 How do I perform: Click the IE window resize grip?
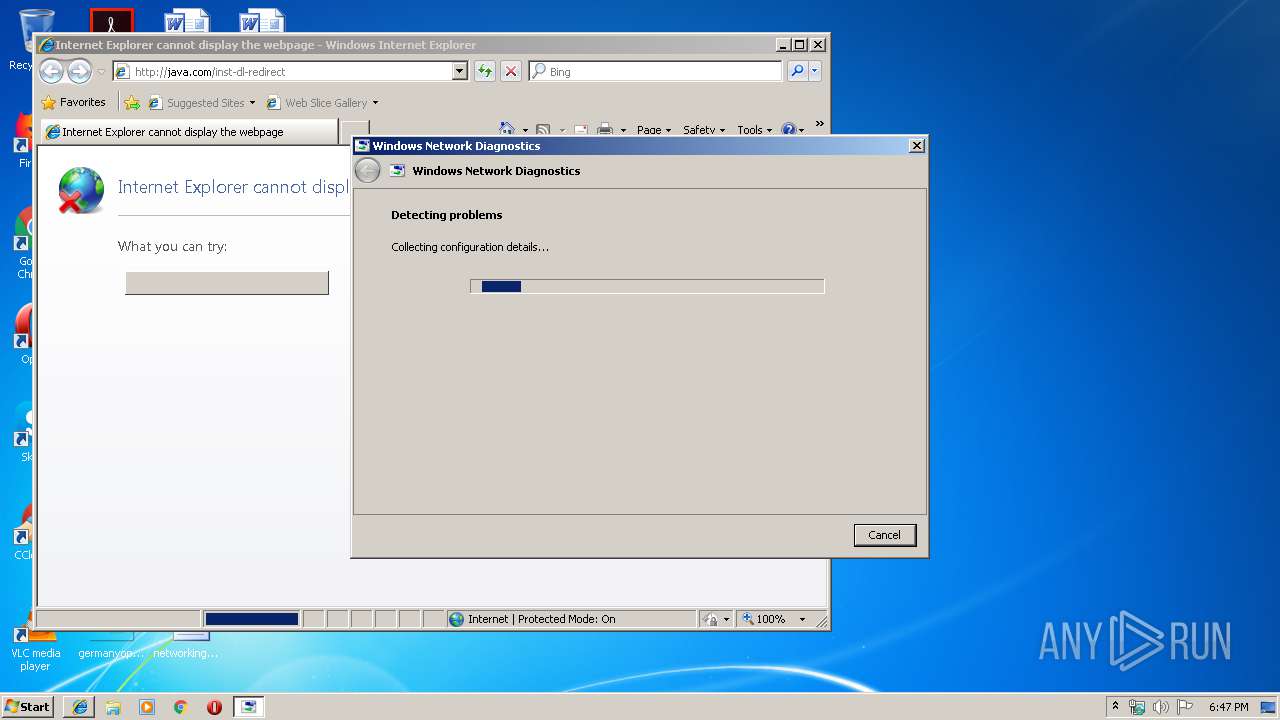pos(822,622)
